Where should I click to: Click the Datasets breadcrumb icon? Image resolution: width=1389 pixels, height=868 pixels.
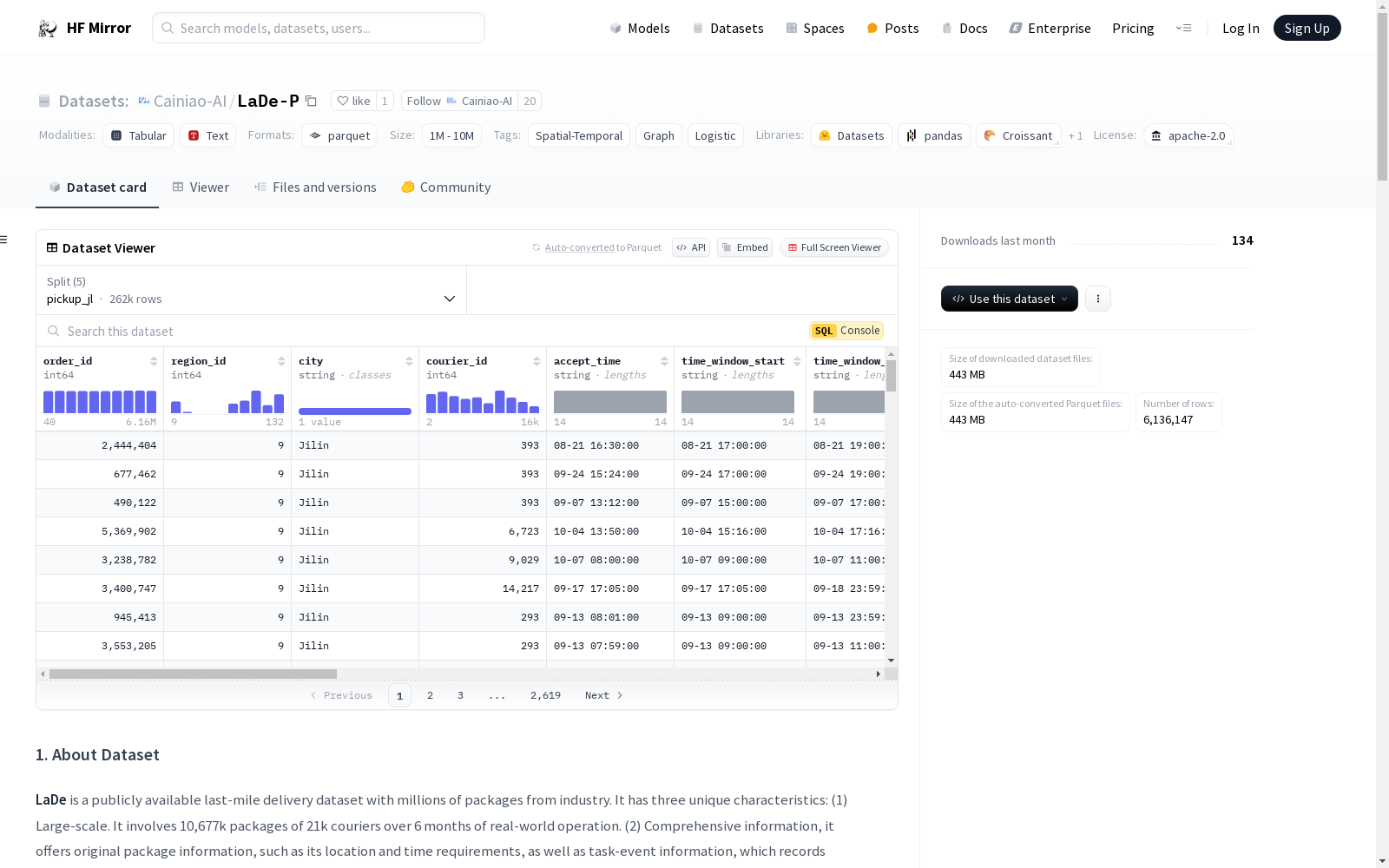pyautogui.click(x=44, y=102)
